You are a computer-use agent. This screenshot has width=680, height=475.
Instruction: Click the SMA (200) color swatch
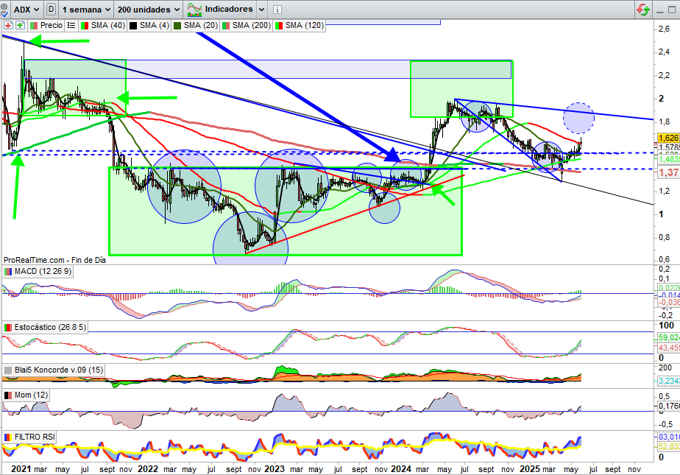click(x=226, y=26)
